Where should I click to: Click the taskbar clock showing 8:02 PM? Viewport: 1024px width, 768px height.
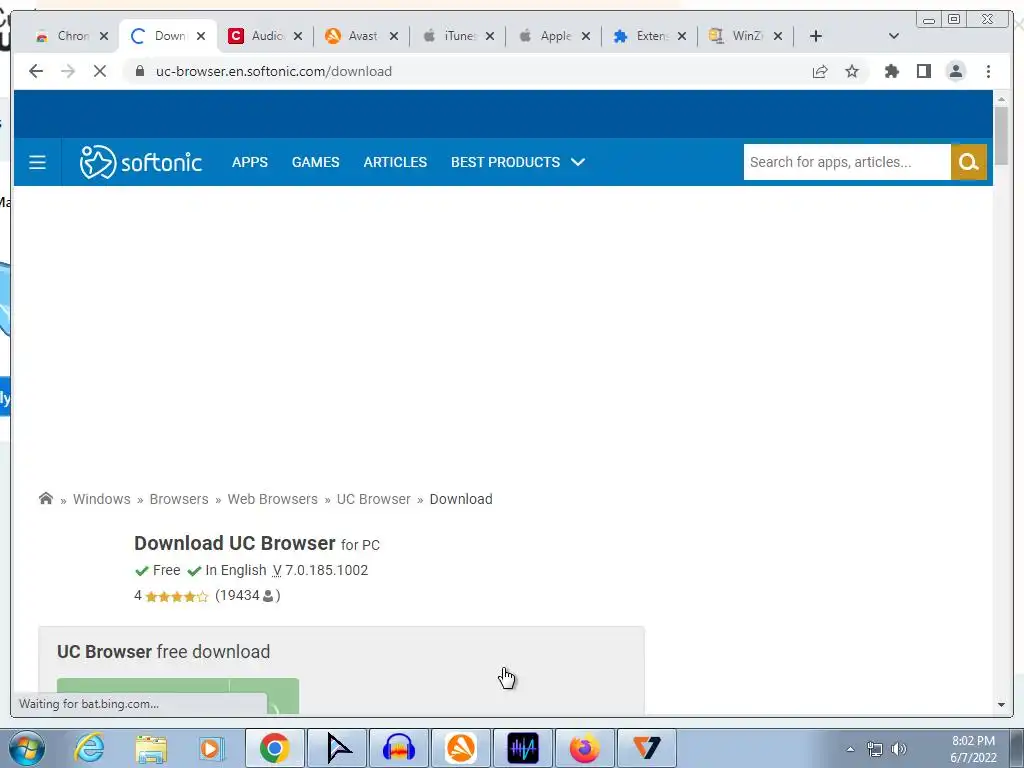coord(973,749)
